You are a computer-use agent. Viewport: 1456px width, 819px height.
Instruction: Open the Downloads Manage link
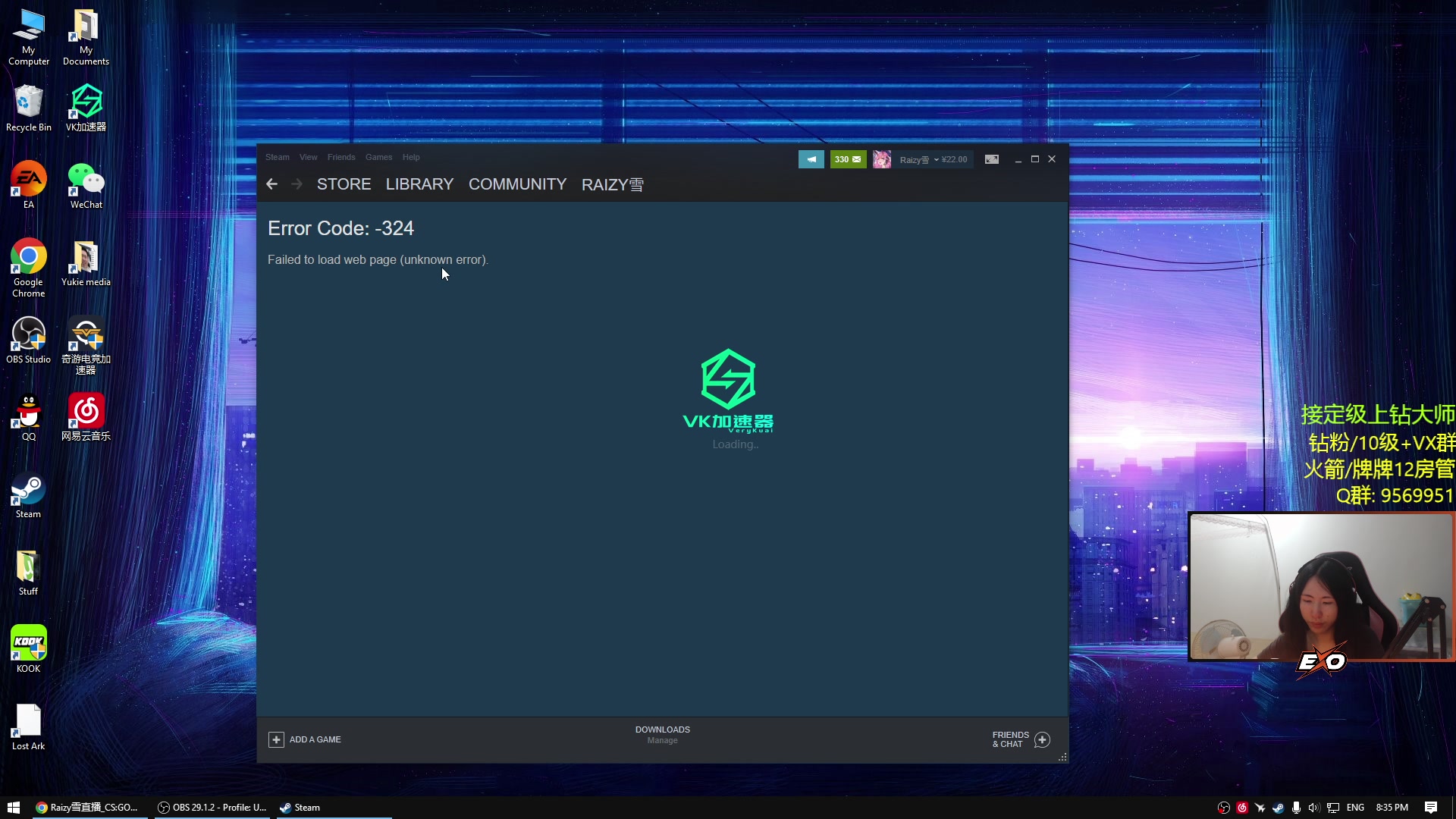662,741
